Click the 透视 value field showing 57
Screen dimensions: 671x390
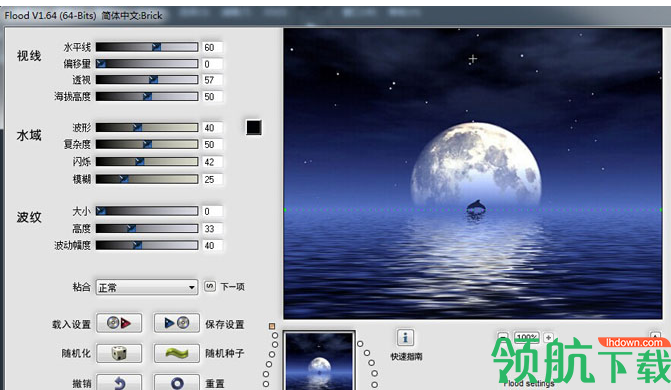(x=212, y=80)
